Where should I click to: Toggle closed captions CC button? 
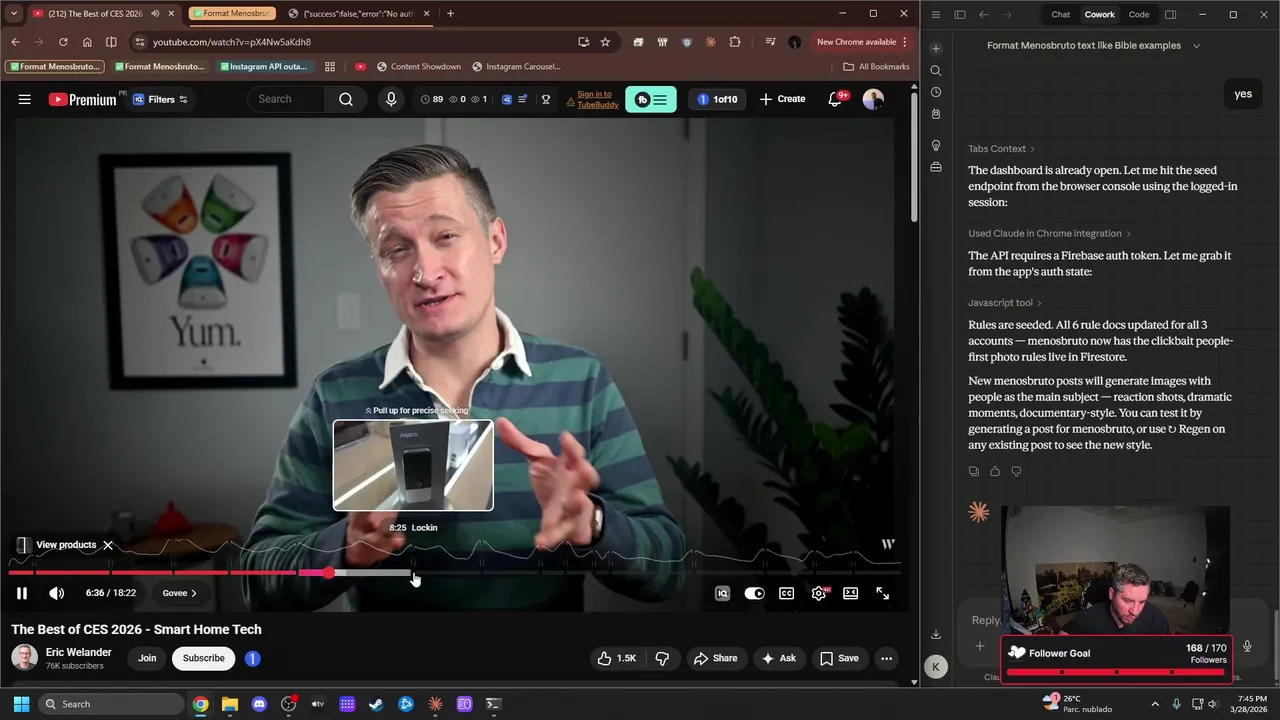(x=787, y=593)
